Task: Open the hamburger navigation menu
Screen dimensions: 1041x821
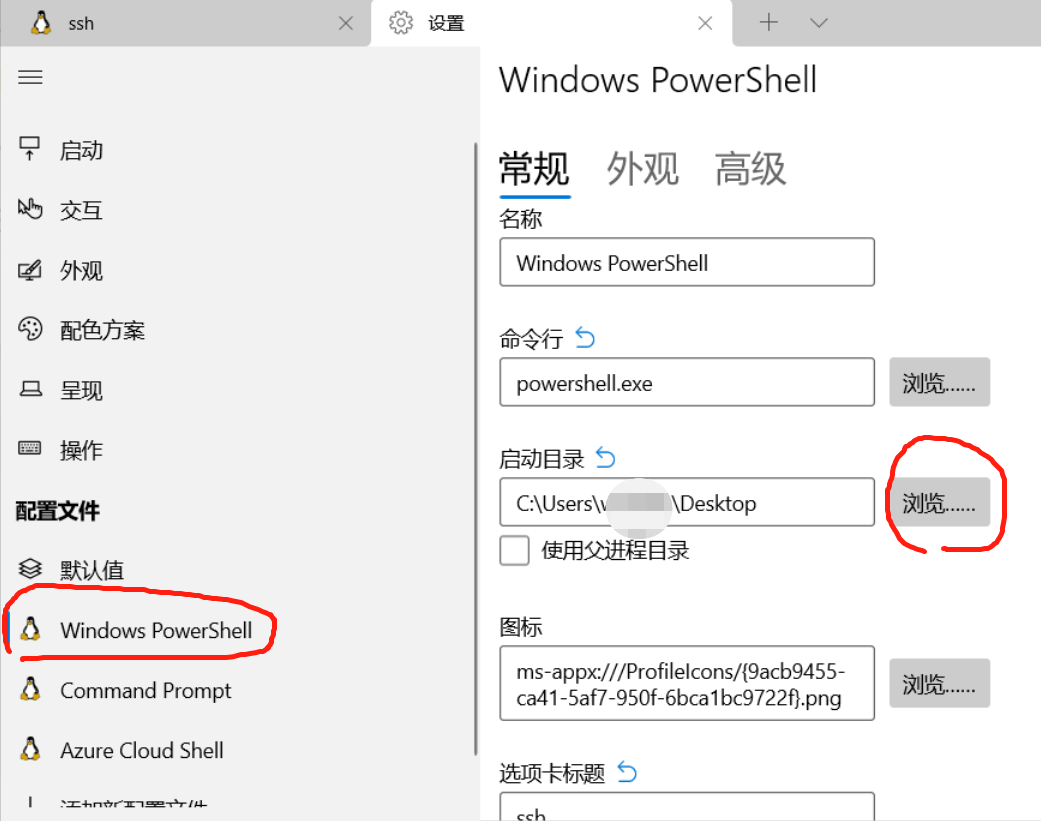Action: coord(30,77)
